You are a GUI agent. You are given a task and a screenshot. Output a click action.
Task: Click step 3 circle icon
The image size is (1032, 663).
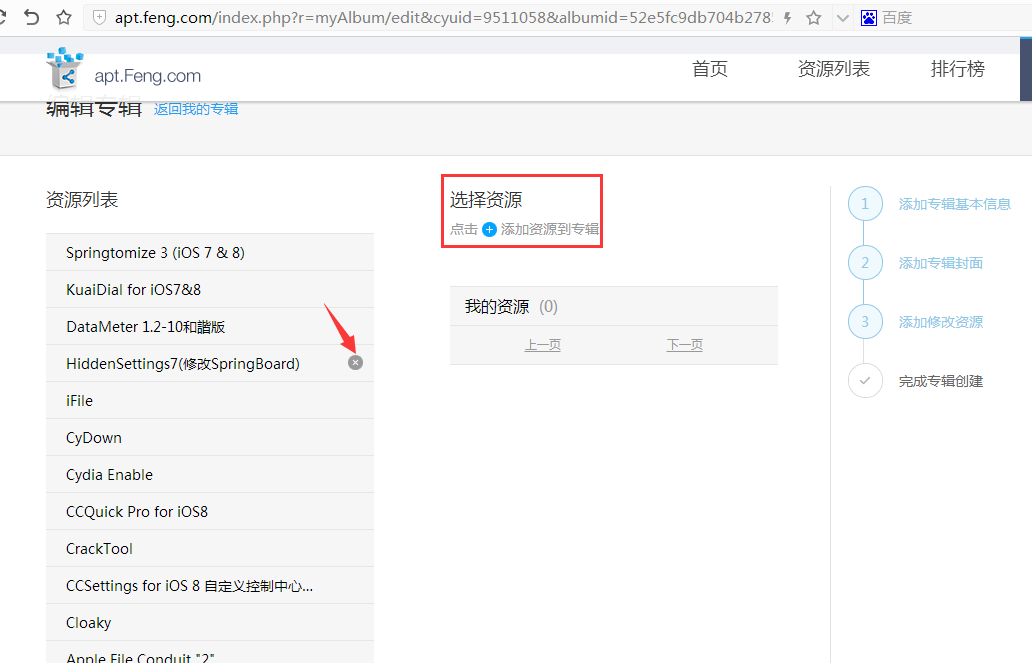pos(865,321)
